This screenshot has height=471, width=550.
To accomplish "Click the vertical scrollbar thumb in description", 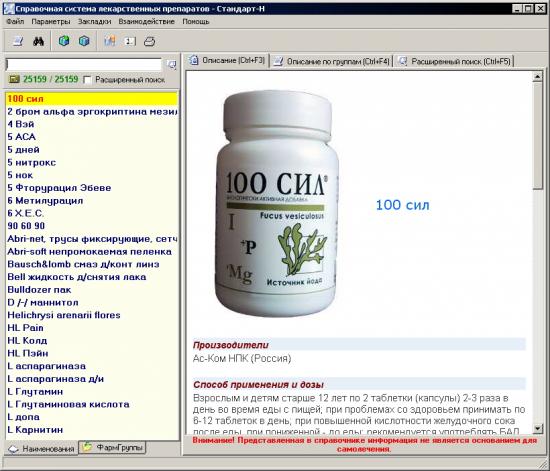I will click(537, 136).
